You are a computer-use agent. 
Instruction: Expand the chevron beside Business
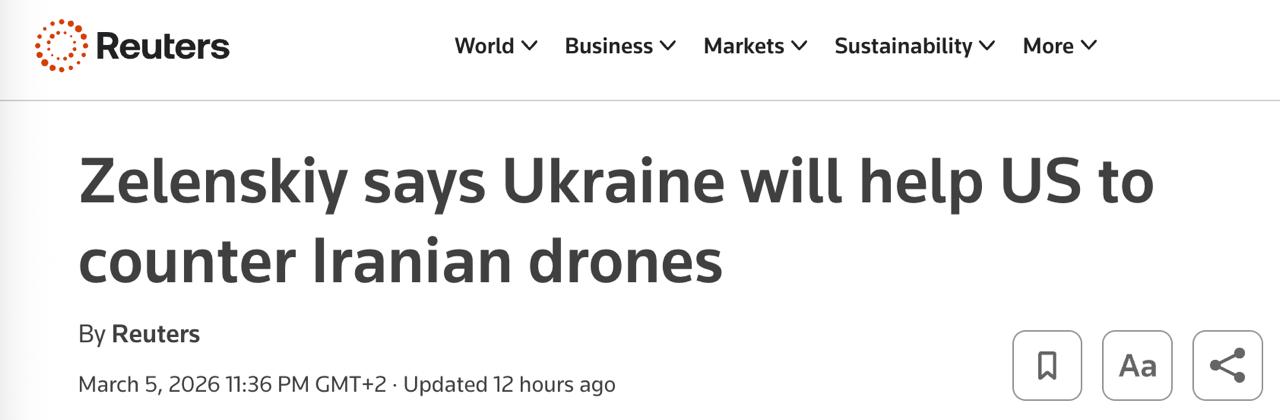(668, 46)
